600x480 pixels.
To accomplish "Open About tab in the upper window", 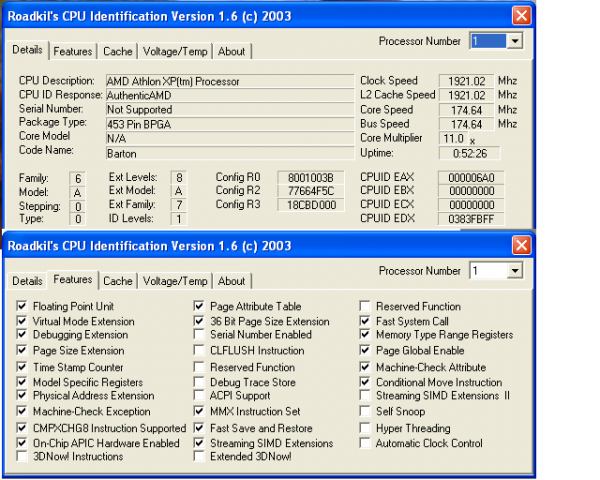I will 231,51.
